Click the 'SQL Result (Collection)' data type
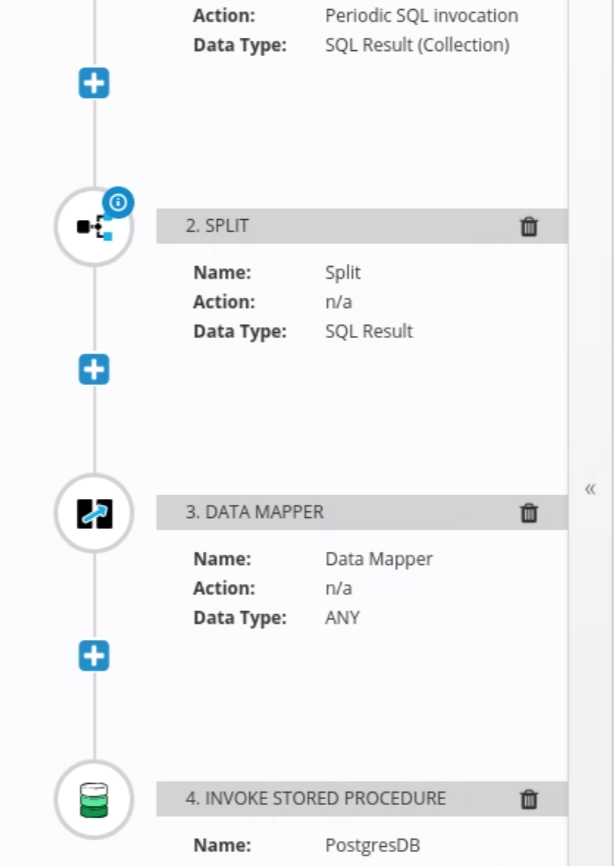This screenshot has width=614, height=866. pyautogui.click(x=417, y=45)
